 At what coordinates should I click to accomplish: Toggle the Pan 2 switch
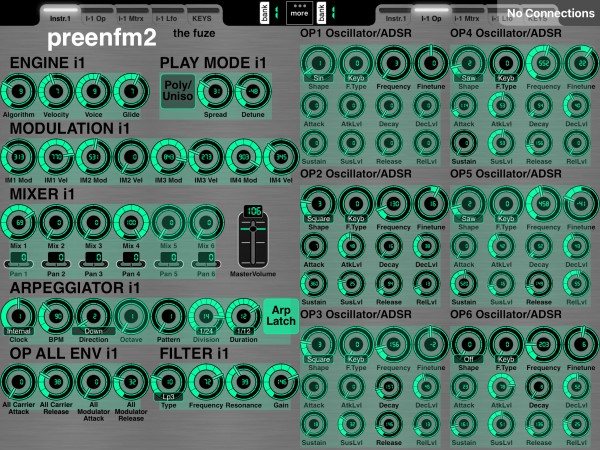coord(56,259)
